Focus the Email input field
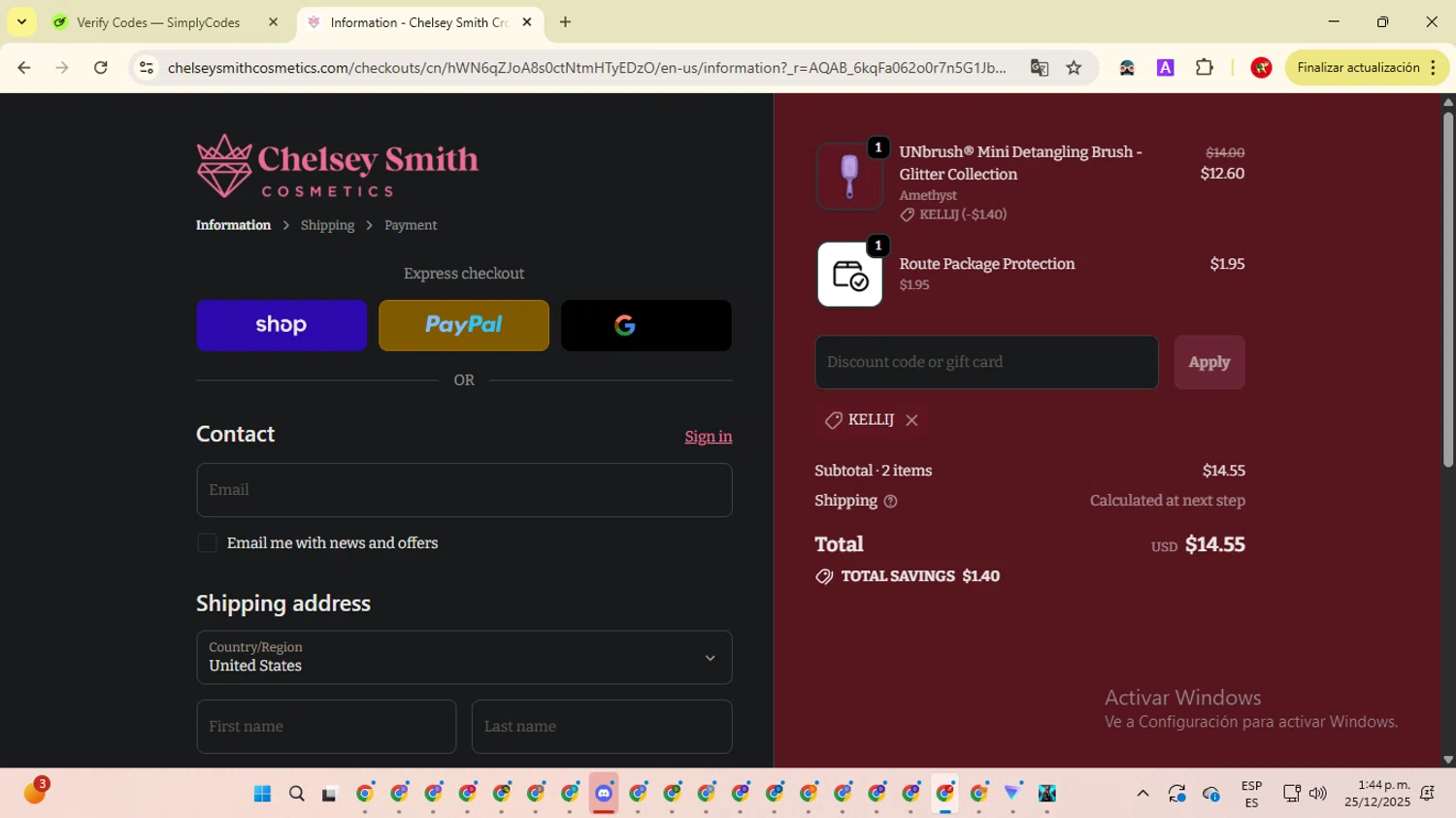This screenshot has width=1456, height=818. point(464,490)
